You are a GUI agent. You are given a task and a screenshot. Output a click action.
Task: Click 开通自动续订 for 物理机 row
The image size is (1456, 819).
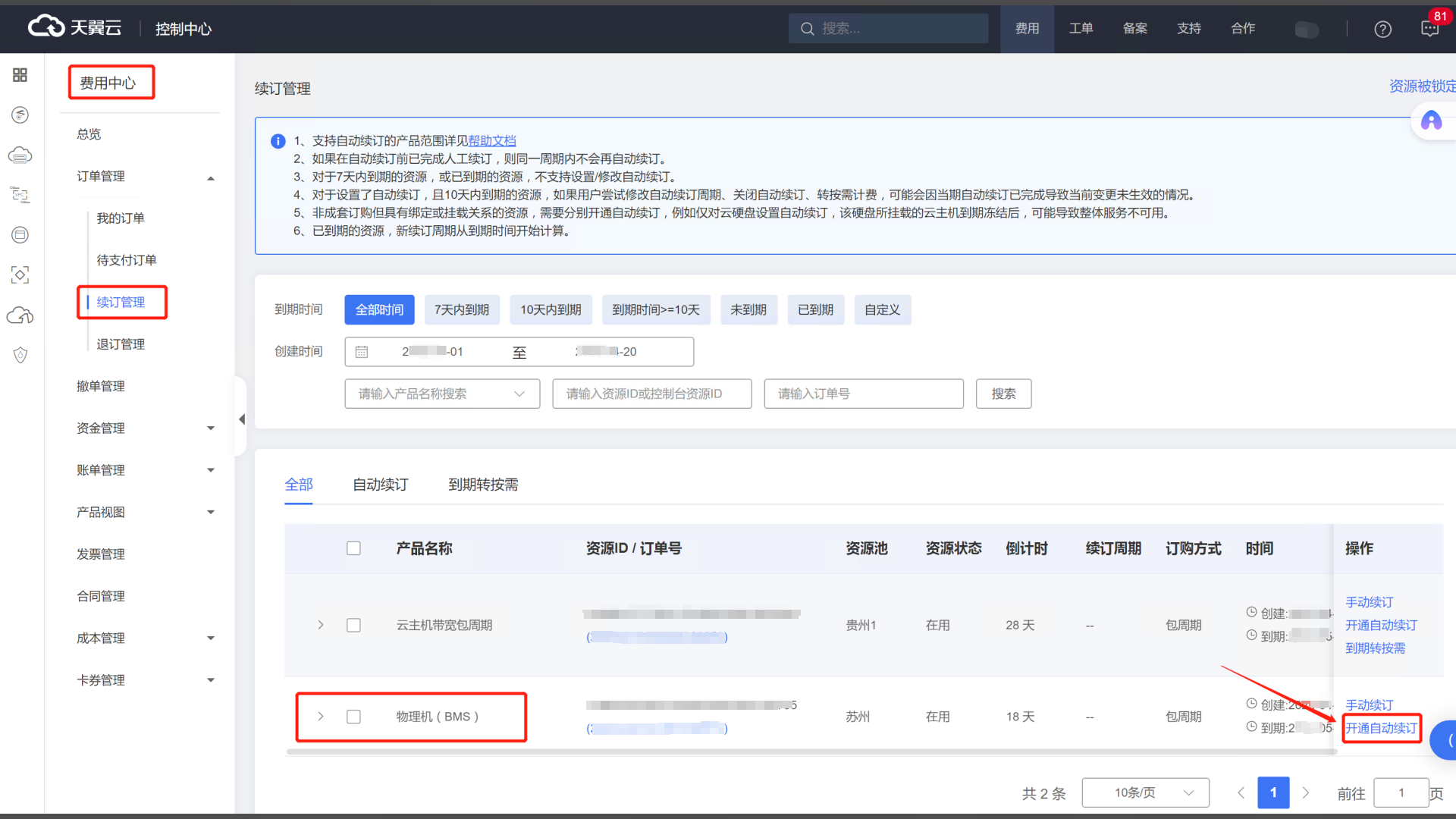[1381, 729]
